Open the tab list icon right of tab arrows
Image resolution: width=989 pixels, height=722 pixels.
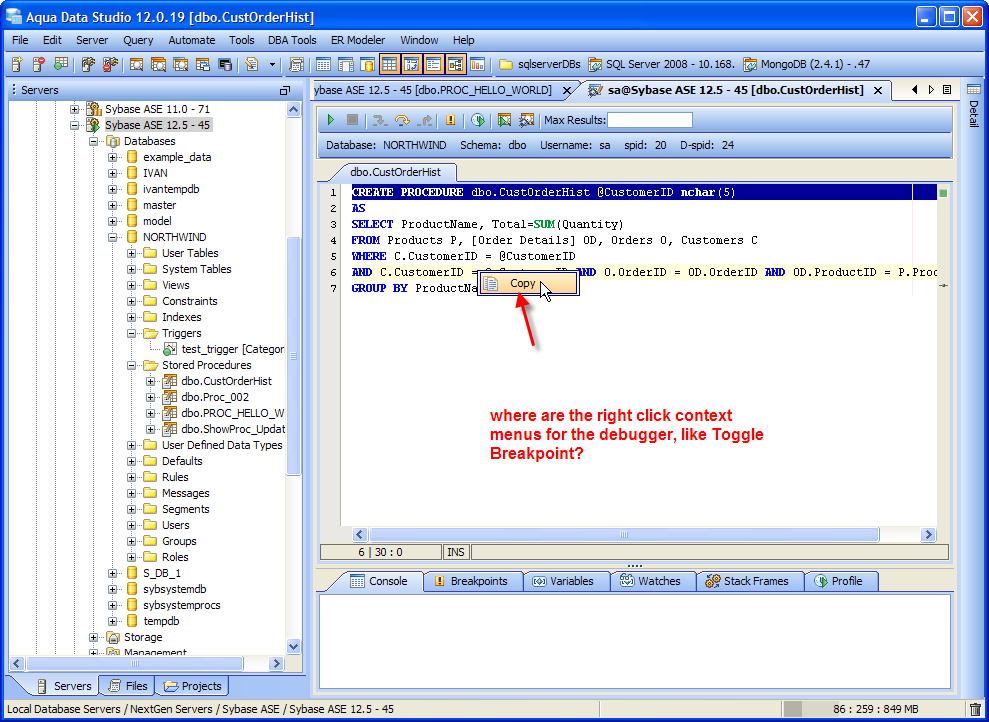click(x=947, y=90)
